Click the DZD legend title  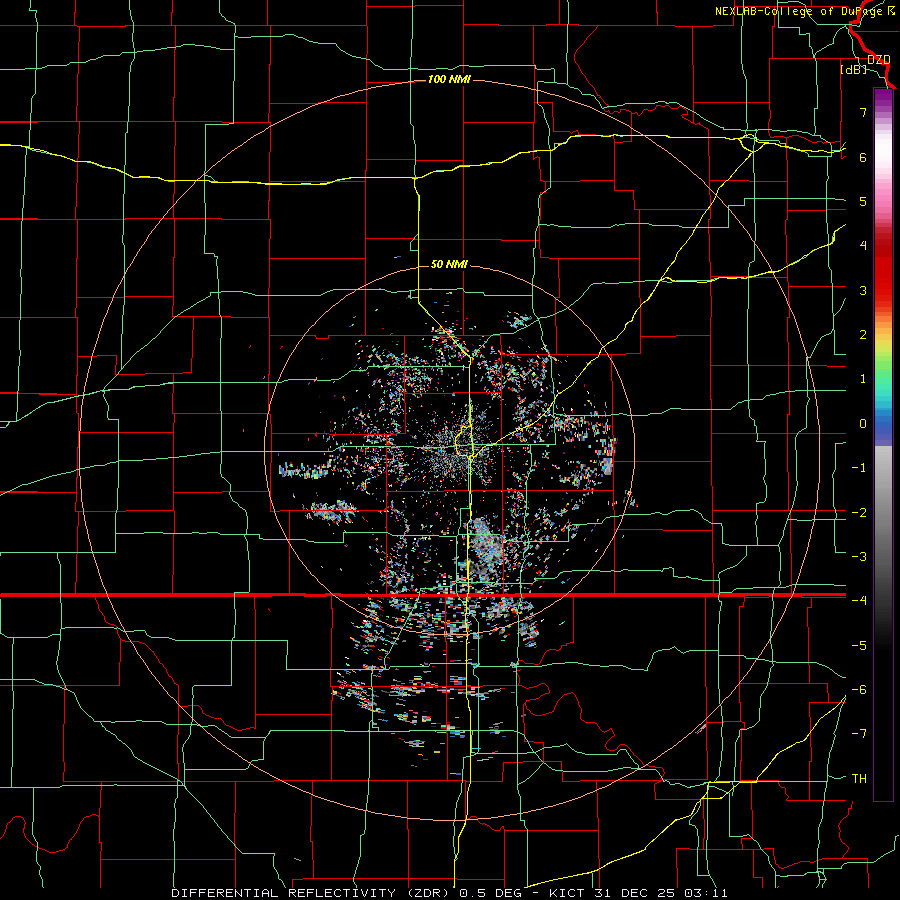[x=879, y=60]
